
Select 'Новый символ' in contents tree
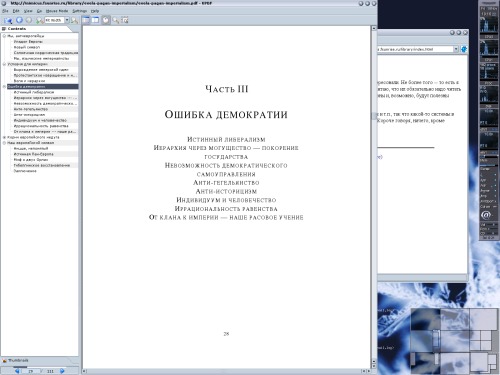tap(27, 47)
